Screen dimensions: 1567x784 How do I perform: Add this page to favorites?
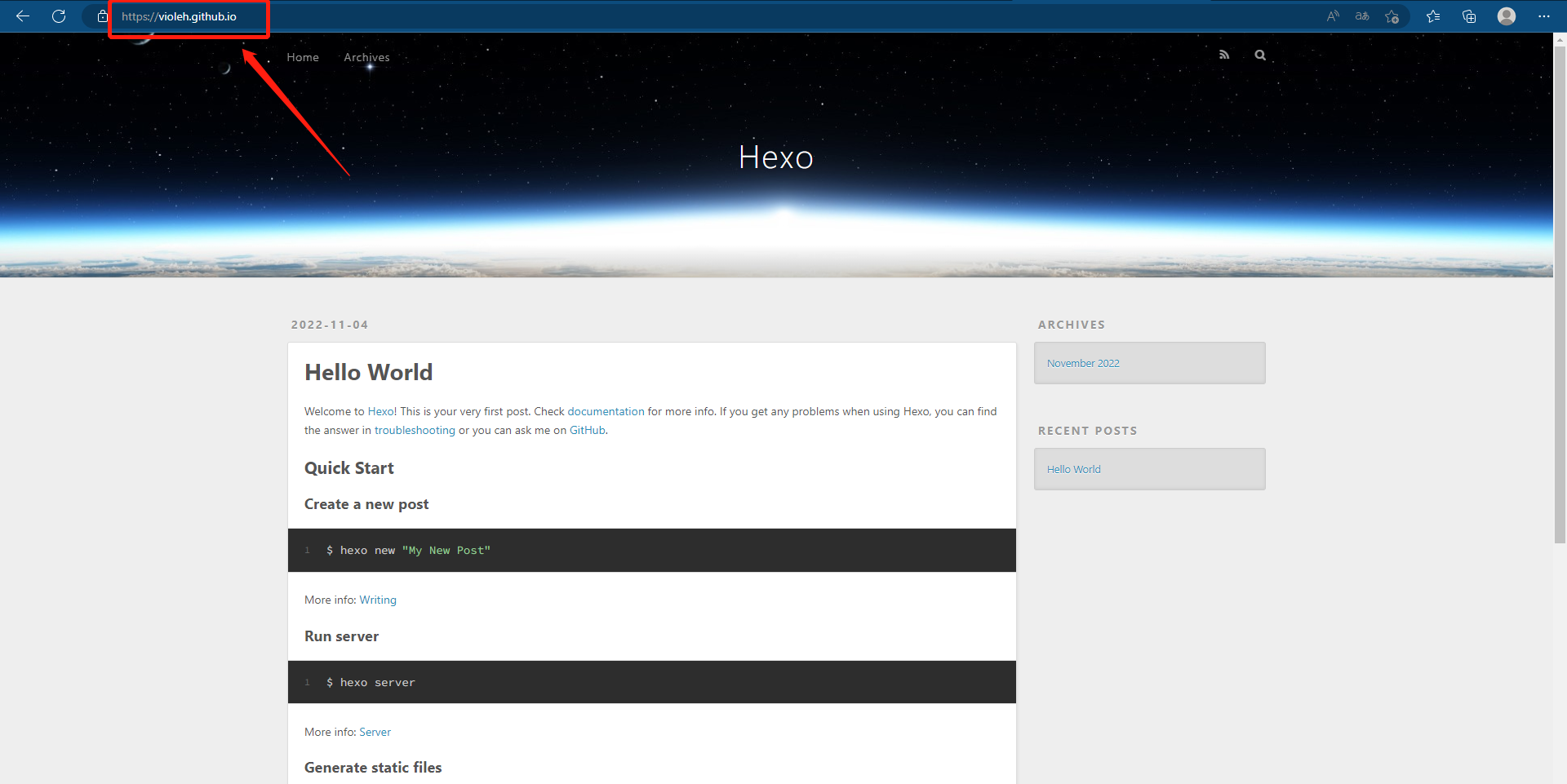tap(1392, 16)
